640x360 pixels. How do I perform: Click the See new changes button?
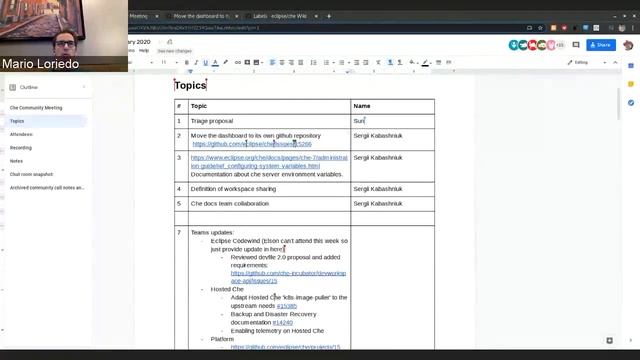[174, 51]
